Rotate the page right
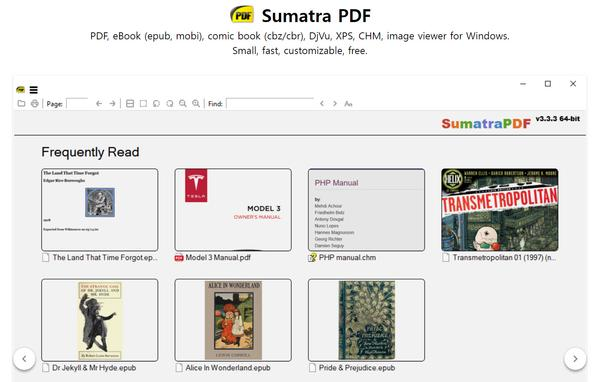600x382 pixels. click(170, 103)
